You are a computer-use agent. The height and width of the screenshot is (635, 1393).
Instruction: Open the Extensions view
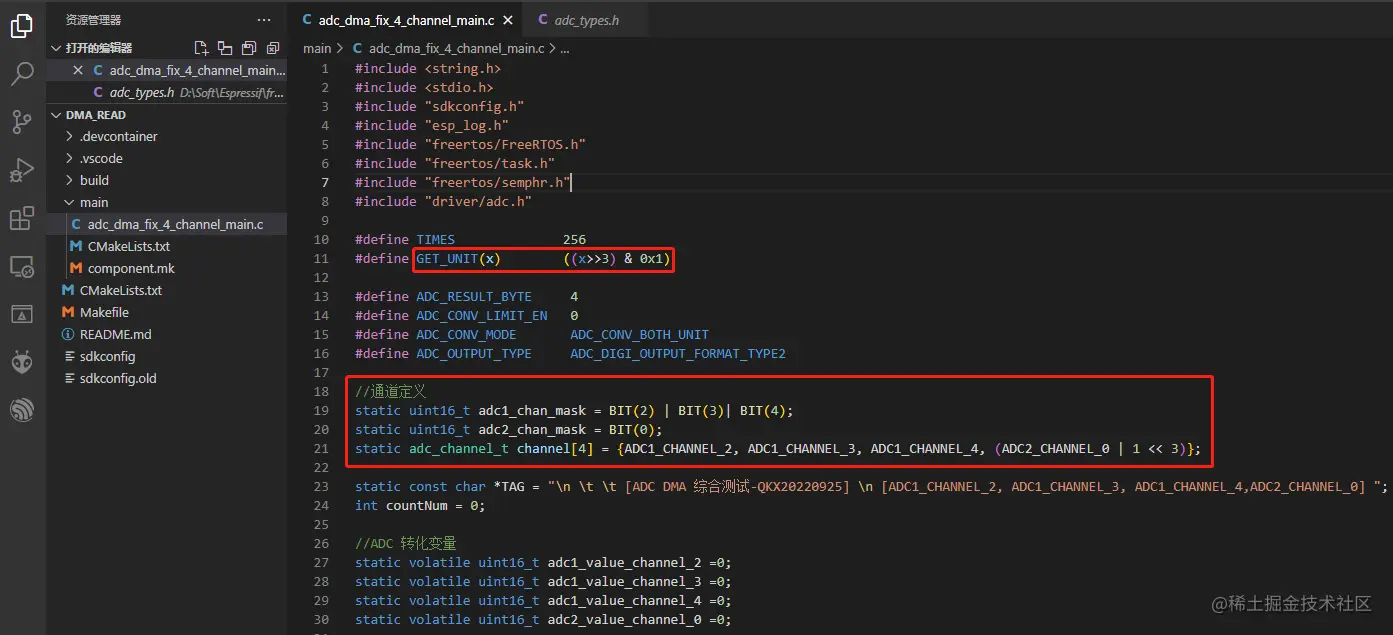click(22, 218)
